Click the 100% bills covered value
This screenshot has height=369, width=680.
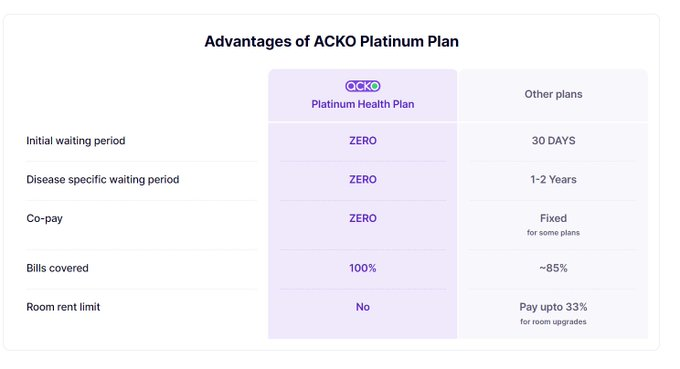click(x=363, y=268)
